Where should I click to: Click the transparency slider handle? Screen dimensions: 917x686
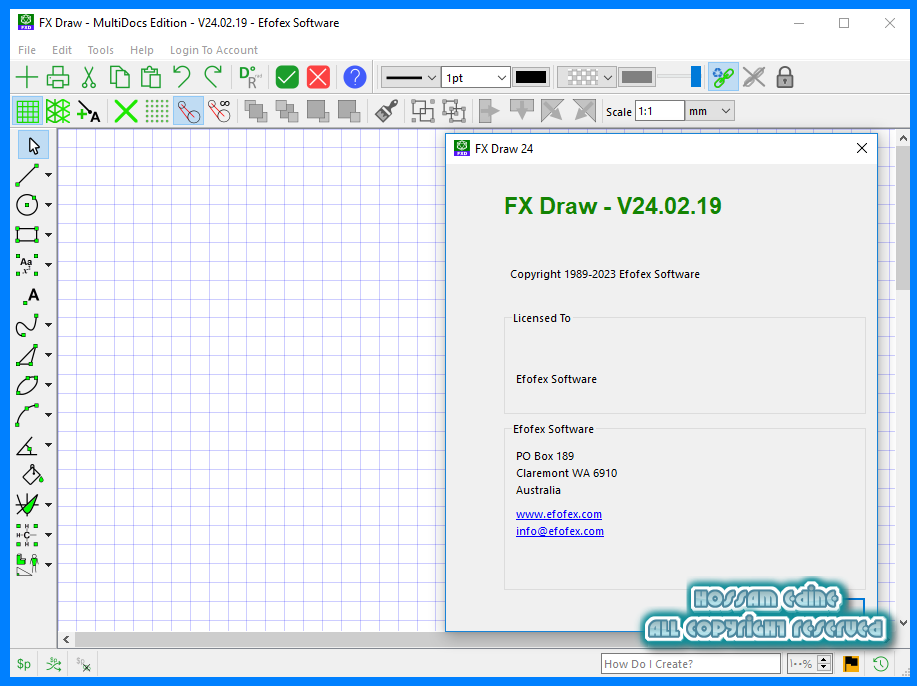pyautogui.click(x=695, y=77)
